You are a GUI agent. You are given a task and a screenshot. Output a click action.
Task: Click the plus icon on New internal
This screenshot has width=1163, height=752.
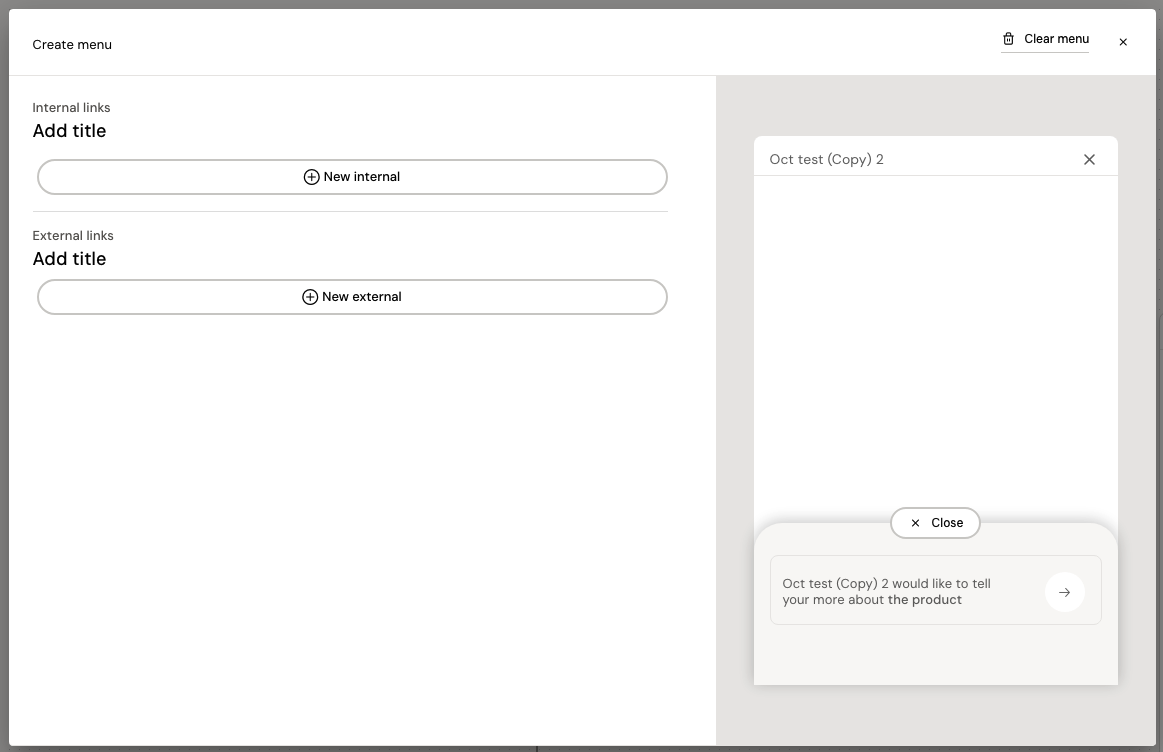[311, 177]
